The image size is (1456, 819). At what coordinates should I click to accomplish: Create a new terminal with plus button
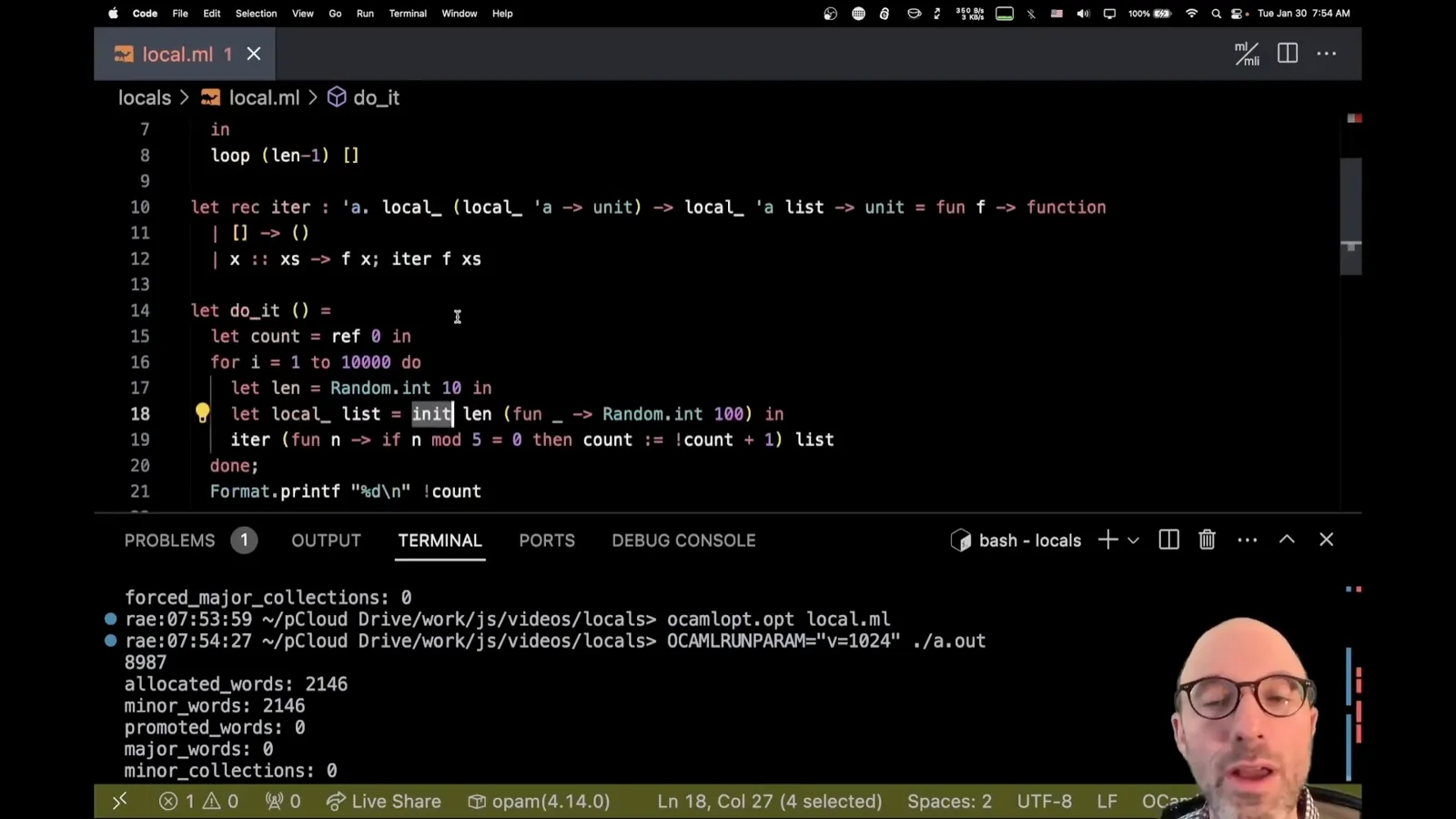[1107, 541]
